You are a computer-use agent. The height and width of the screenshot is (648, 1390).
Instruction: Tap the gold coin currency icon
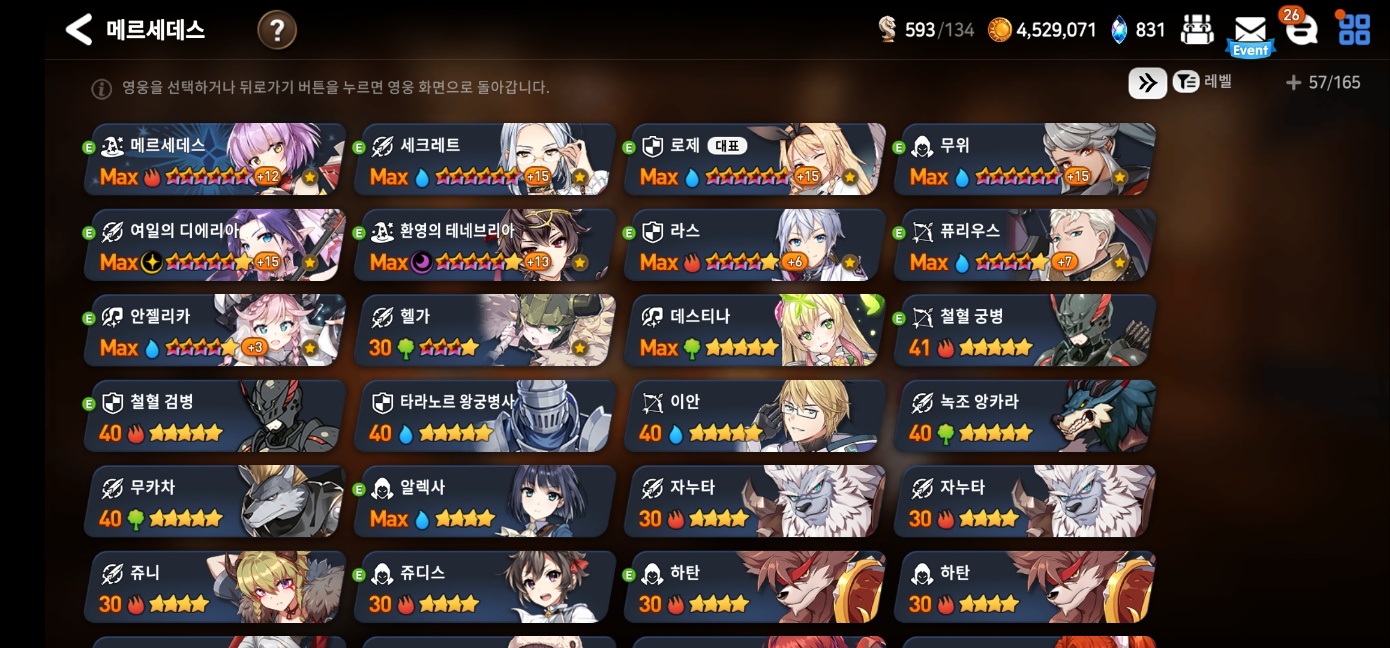(1000, 30)
